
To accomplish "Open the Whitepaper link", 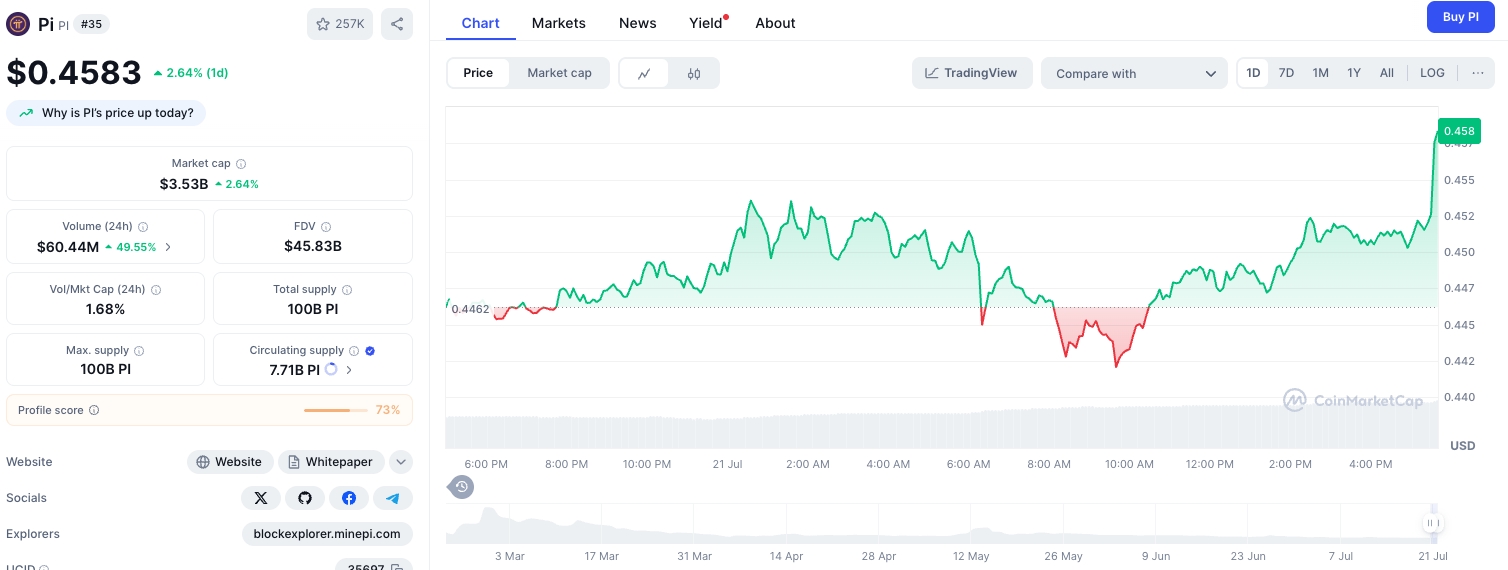I will tap(331, 462).
